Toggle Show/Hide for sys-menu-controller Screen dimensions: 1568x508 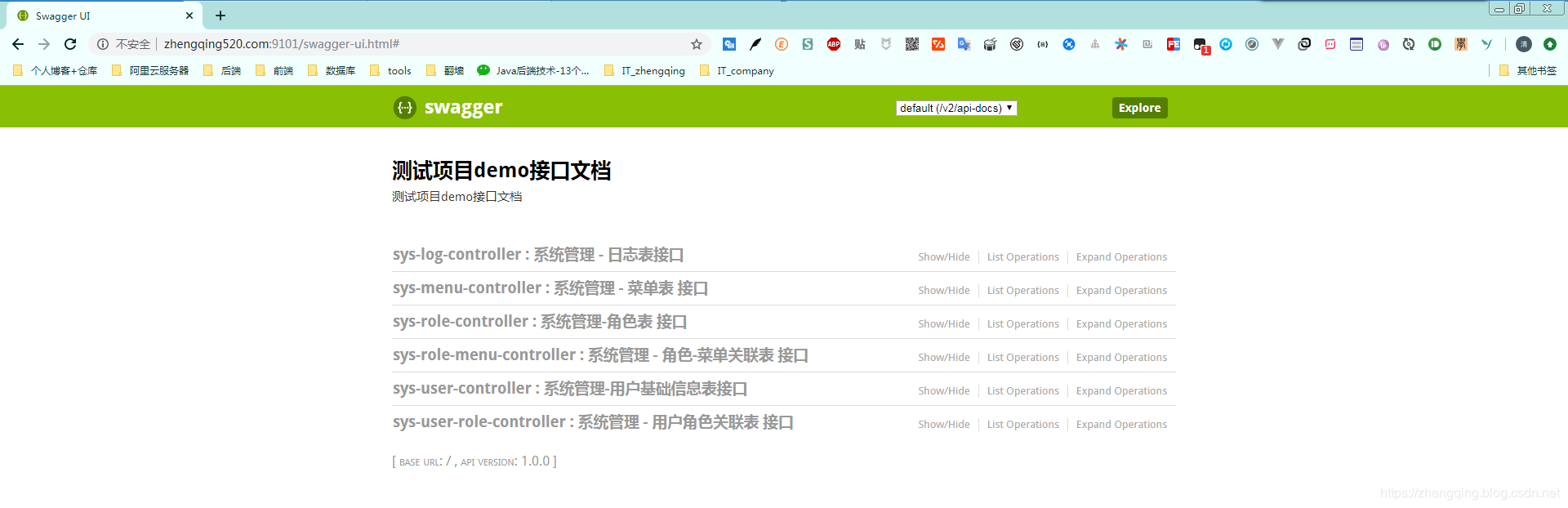(943, 290)
